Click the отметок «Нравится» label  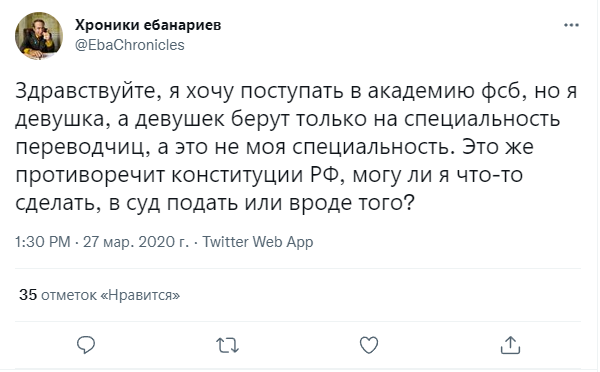tap(110, 295)
